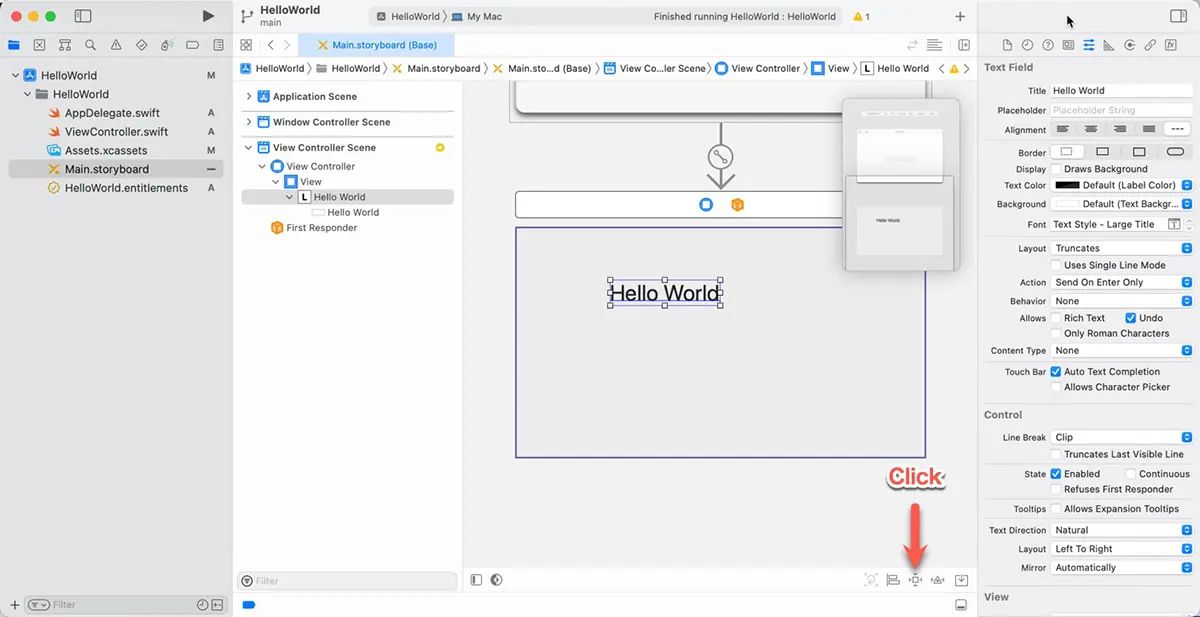Open Resolve Auto Layout Issues button
The height and width of the screenshot is (617, 1200).
(x=938, y=580)
